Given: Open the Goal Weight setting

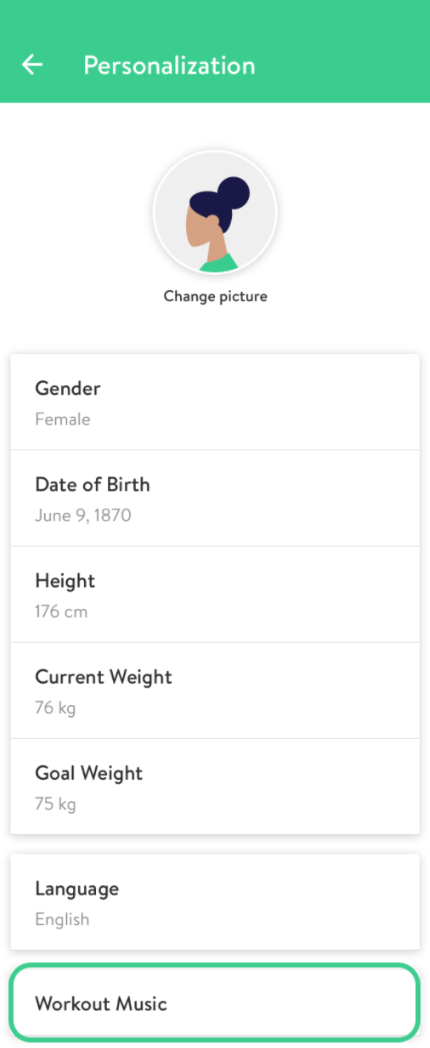Looking at the screenshot, I should [x=215, y=787].
